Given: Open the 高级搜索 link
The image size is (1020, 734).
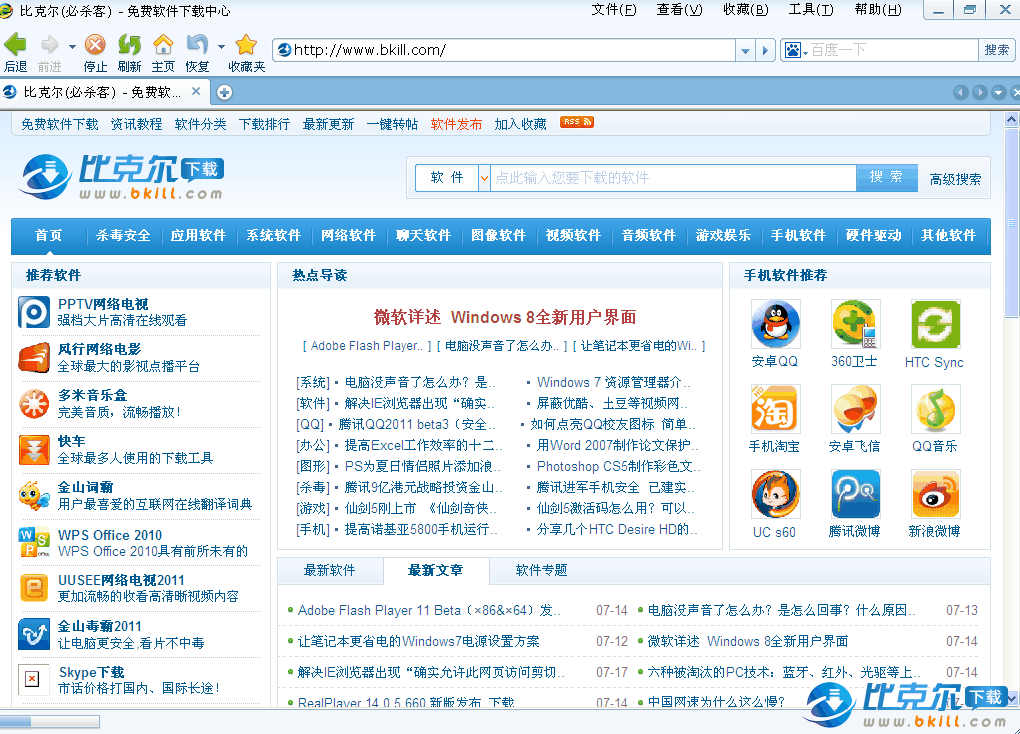Looking at the screenshot, I should click(955, 179).
